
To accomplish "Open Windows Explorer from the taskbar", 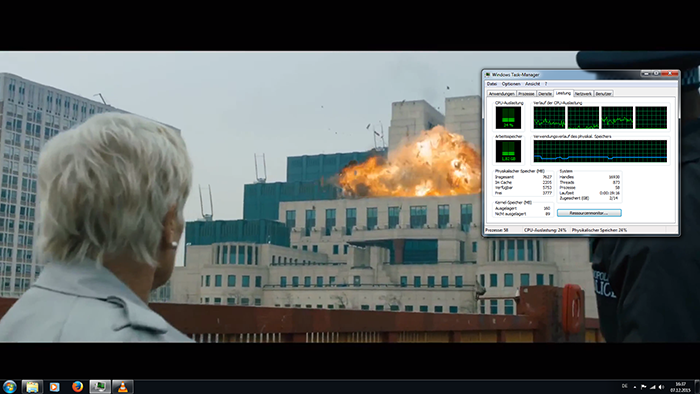I will coord(32,386).
